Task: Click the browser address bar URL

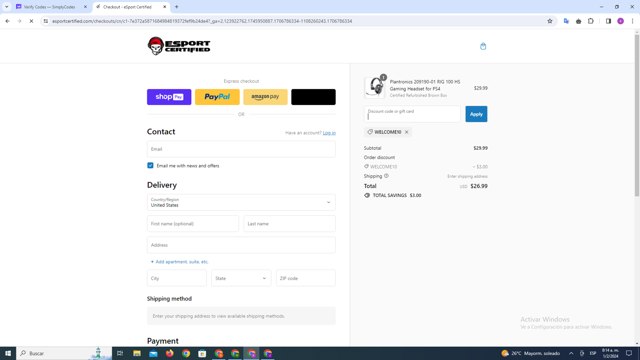Action: [x=202, y=21]
